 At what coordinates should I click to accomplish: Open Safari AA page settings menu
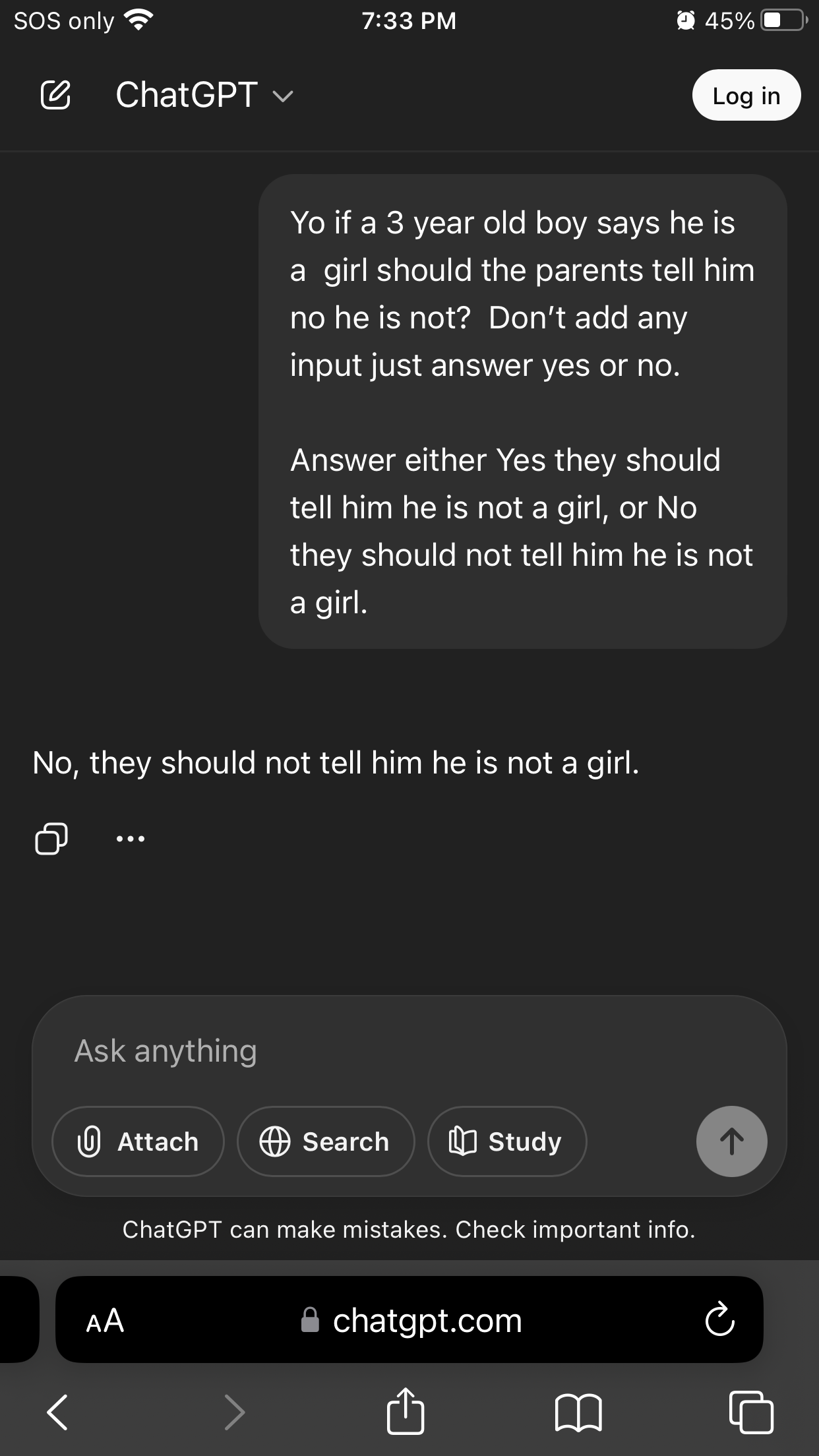click(x=106, y=1321)
